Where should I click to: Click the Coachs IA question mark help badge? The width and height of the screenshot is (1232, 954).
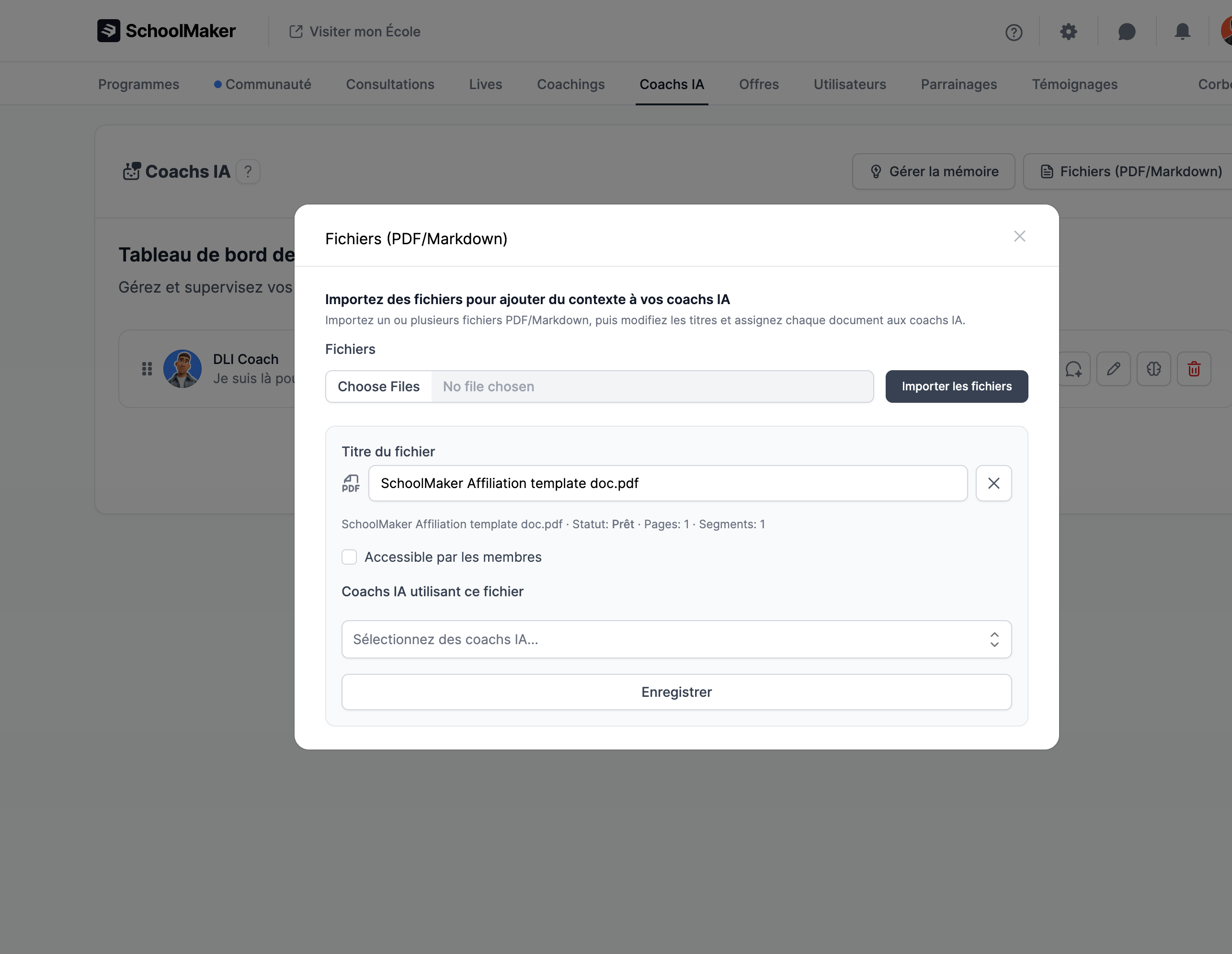point(248,171)
